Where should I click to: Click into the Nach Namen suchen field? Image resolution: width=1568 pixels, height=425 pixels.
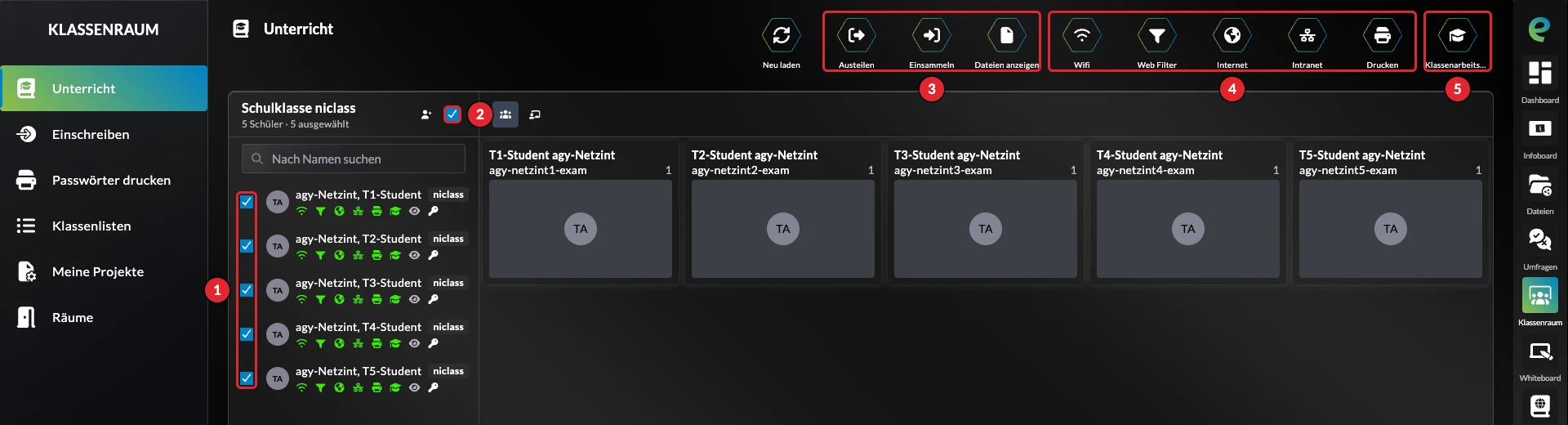(x=354, y=159)
